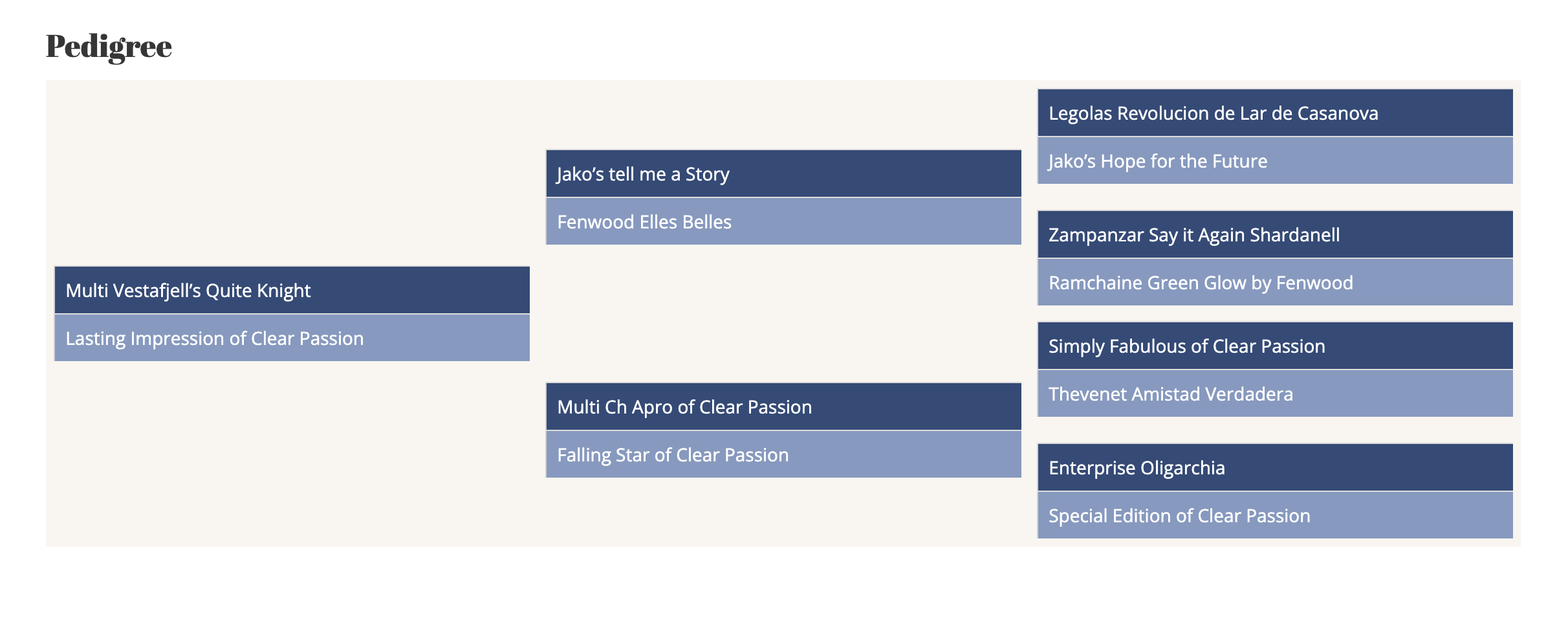Click Legolas Revolucion de Lar de Casanova
Screen dimensions: 1568x620
pyautogui.click(x=1275, y=113)
